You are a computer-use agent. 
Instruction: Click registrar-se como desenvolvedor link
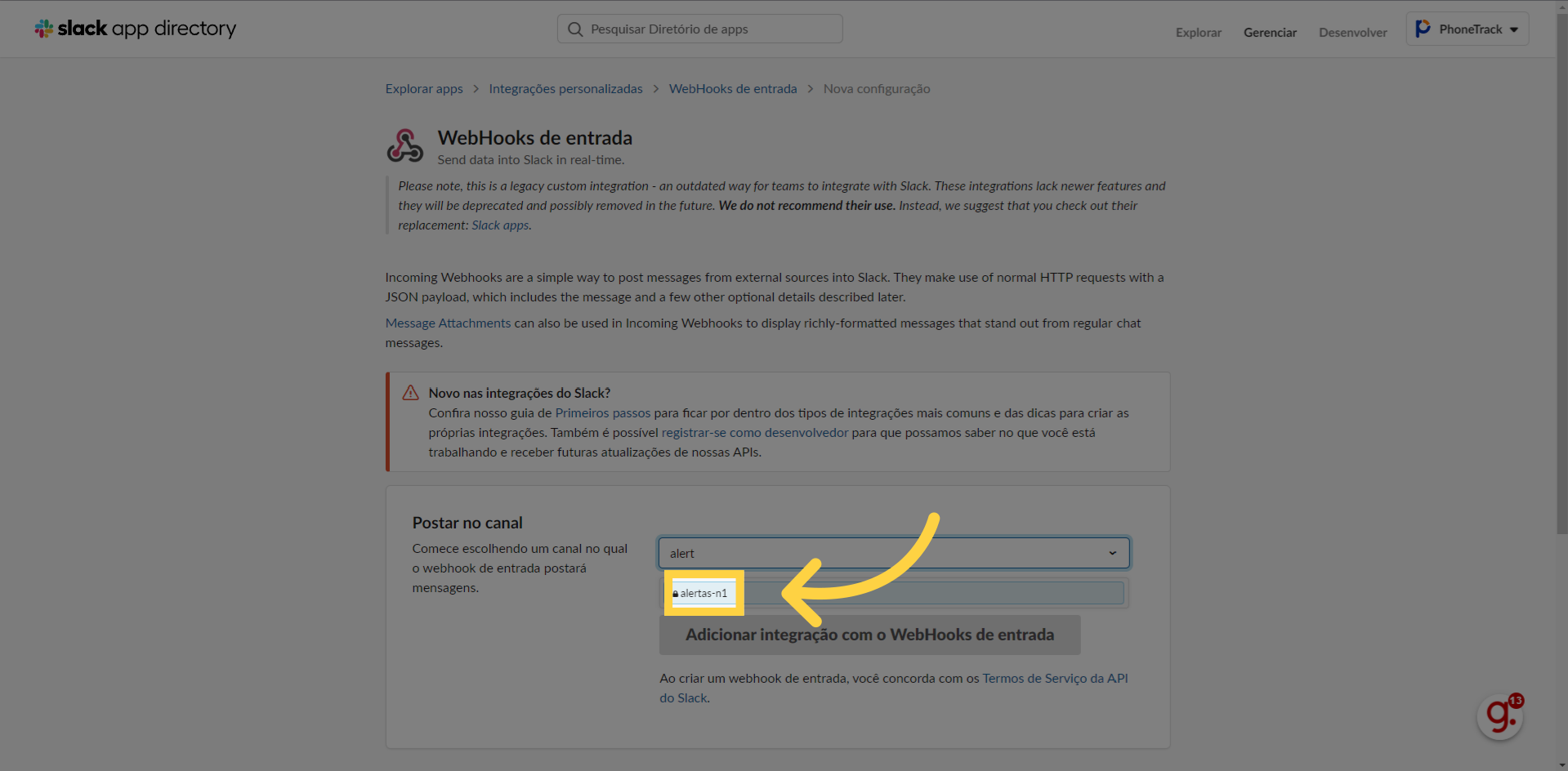(x=755, y=432)
